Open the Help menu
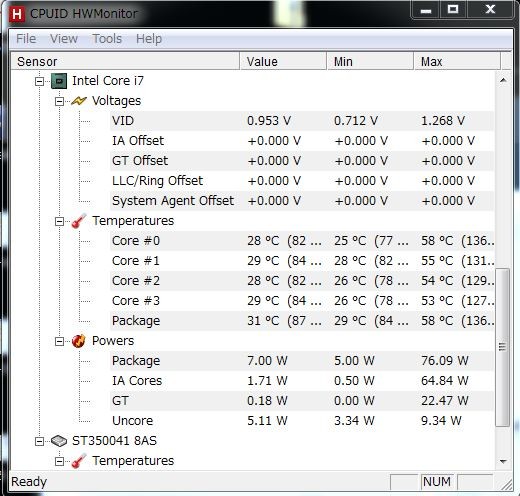 [x=149, y=39]
